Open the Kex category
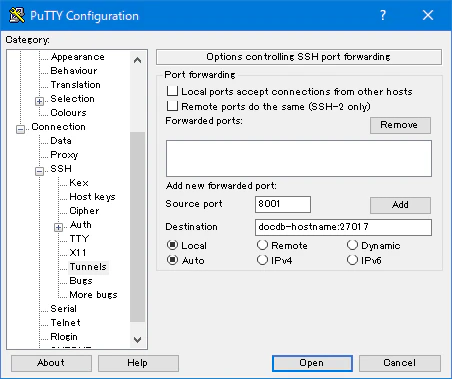The width and height of the screenshot is (452, 379). tap(79, 183)
